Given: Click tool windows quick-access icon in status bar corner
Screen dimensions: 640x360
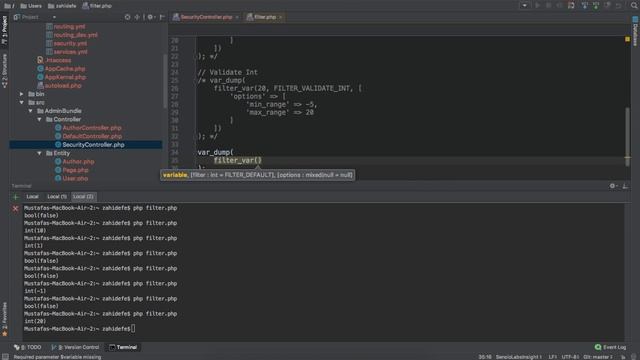Looking at the screenshot, I should 5,357.
